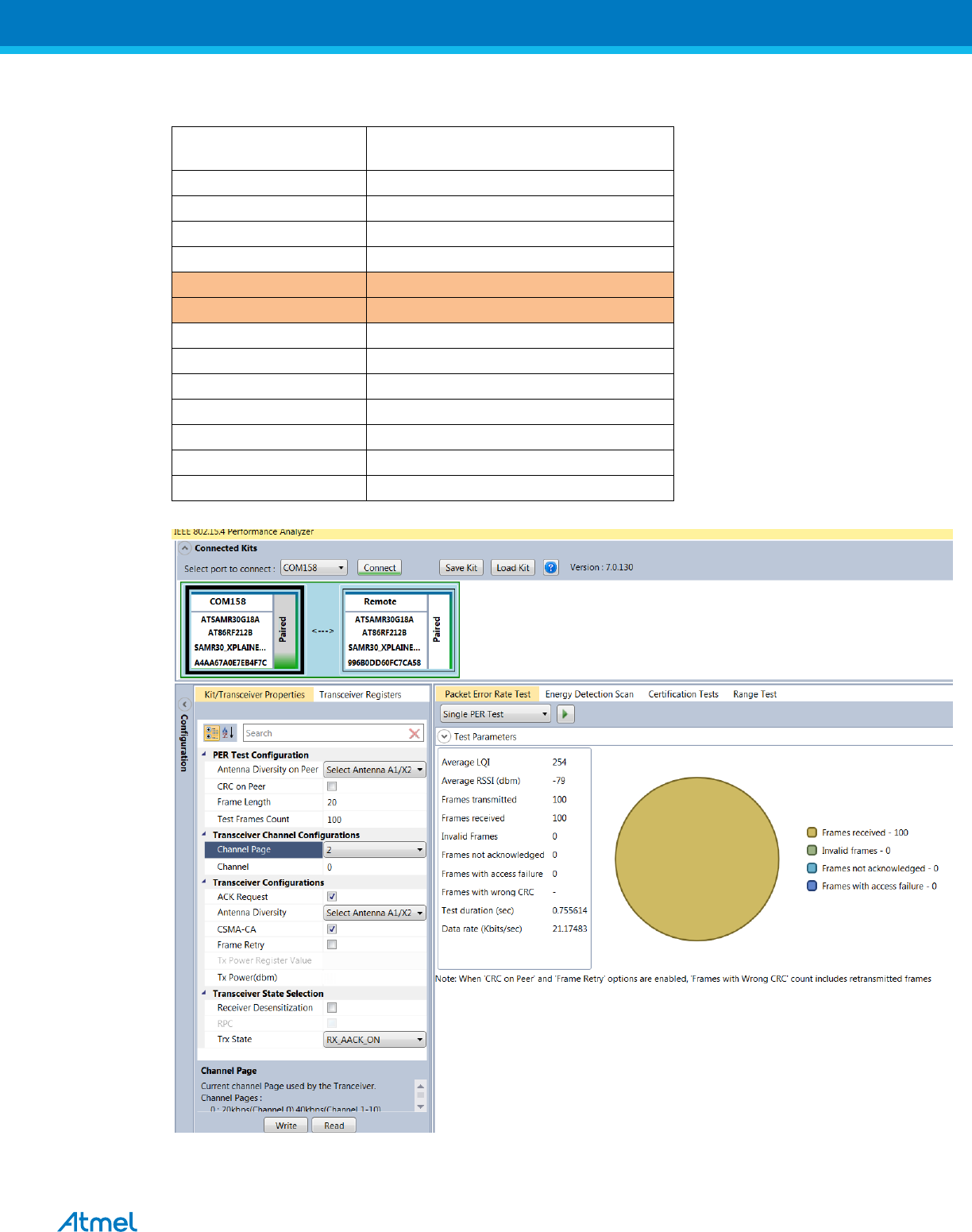This screenshot has width=972, height=1232.
Task: Toggle the CRC on Peer checkbox
Action: point(332,786)
